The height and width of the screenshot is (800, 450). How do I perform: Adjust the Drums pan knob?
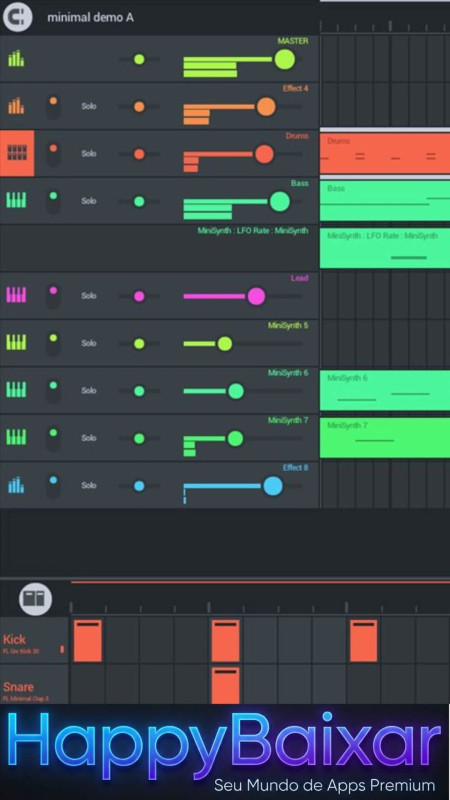click(139, 154)
